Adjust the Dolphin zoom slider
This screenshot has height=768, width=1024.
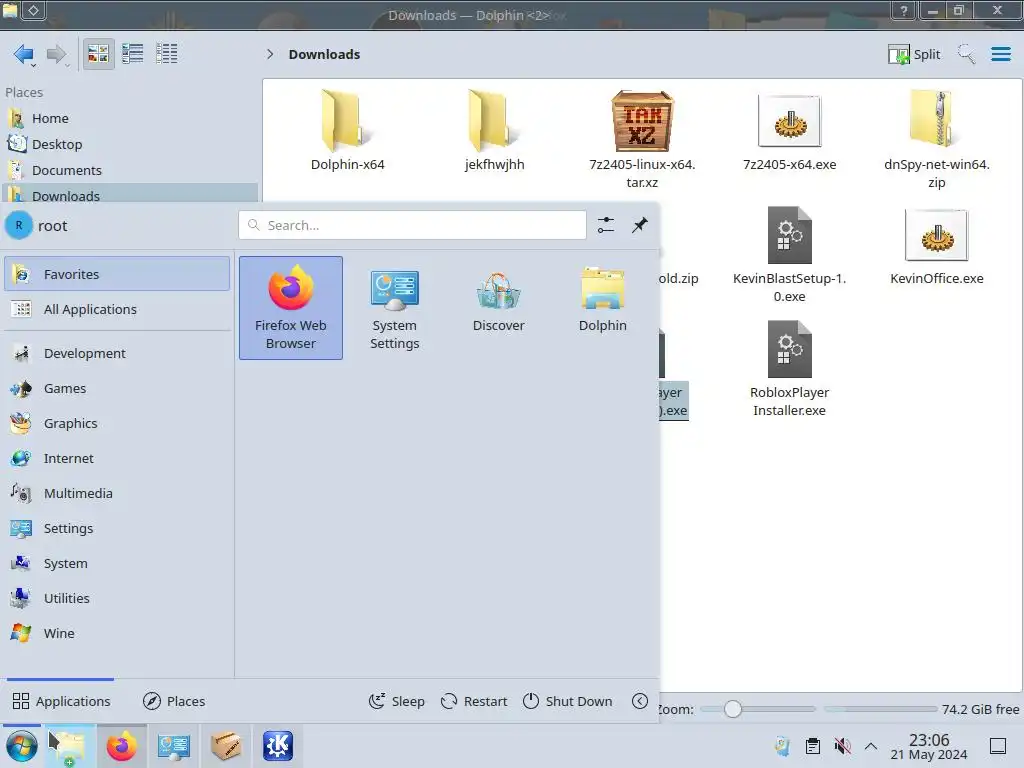(x=733, y=709)
